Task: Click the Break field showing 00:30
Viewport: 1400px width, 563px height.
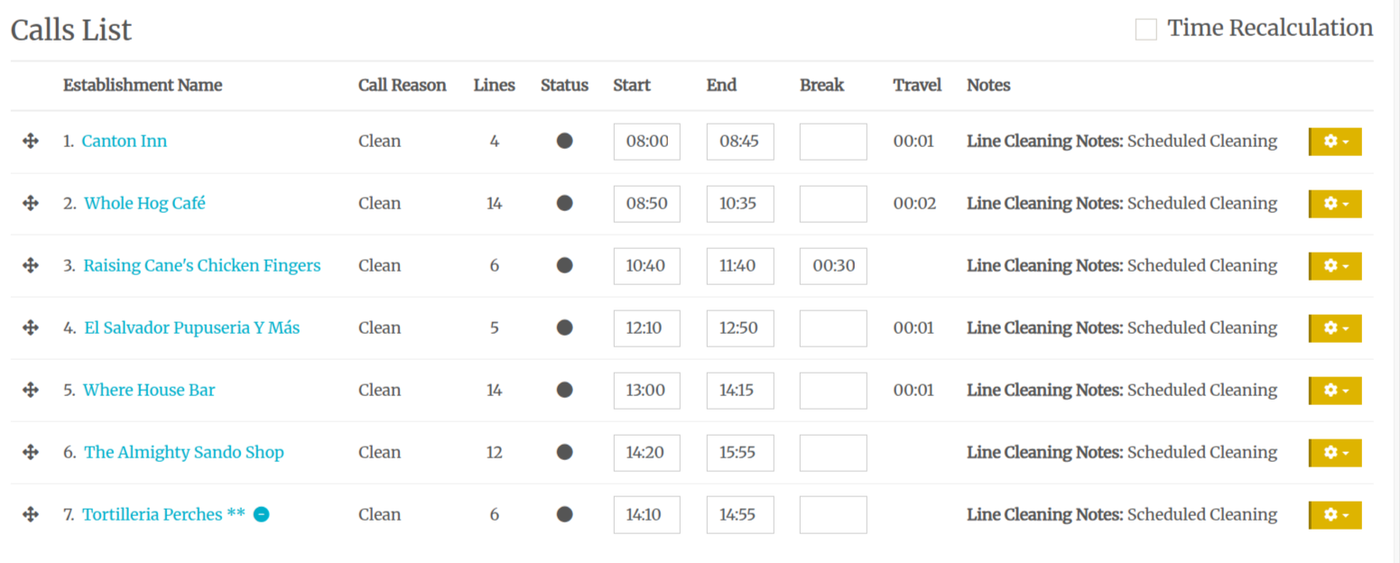Action: point(833,266)
